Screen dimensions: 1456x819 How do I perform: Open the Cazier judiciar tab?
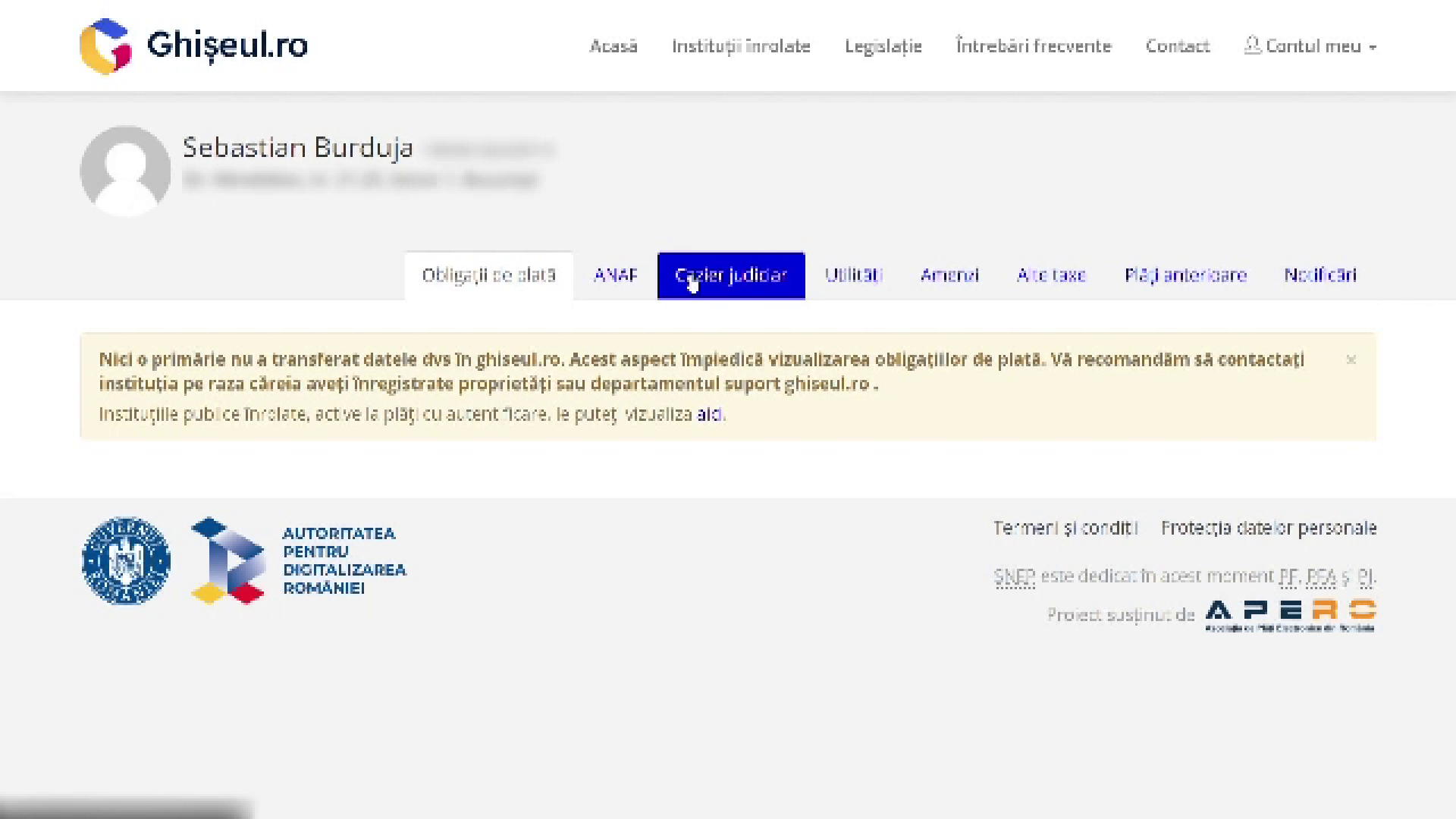731,275
